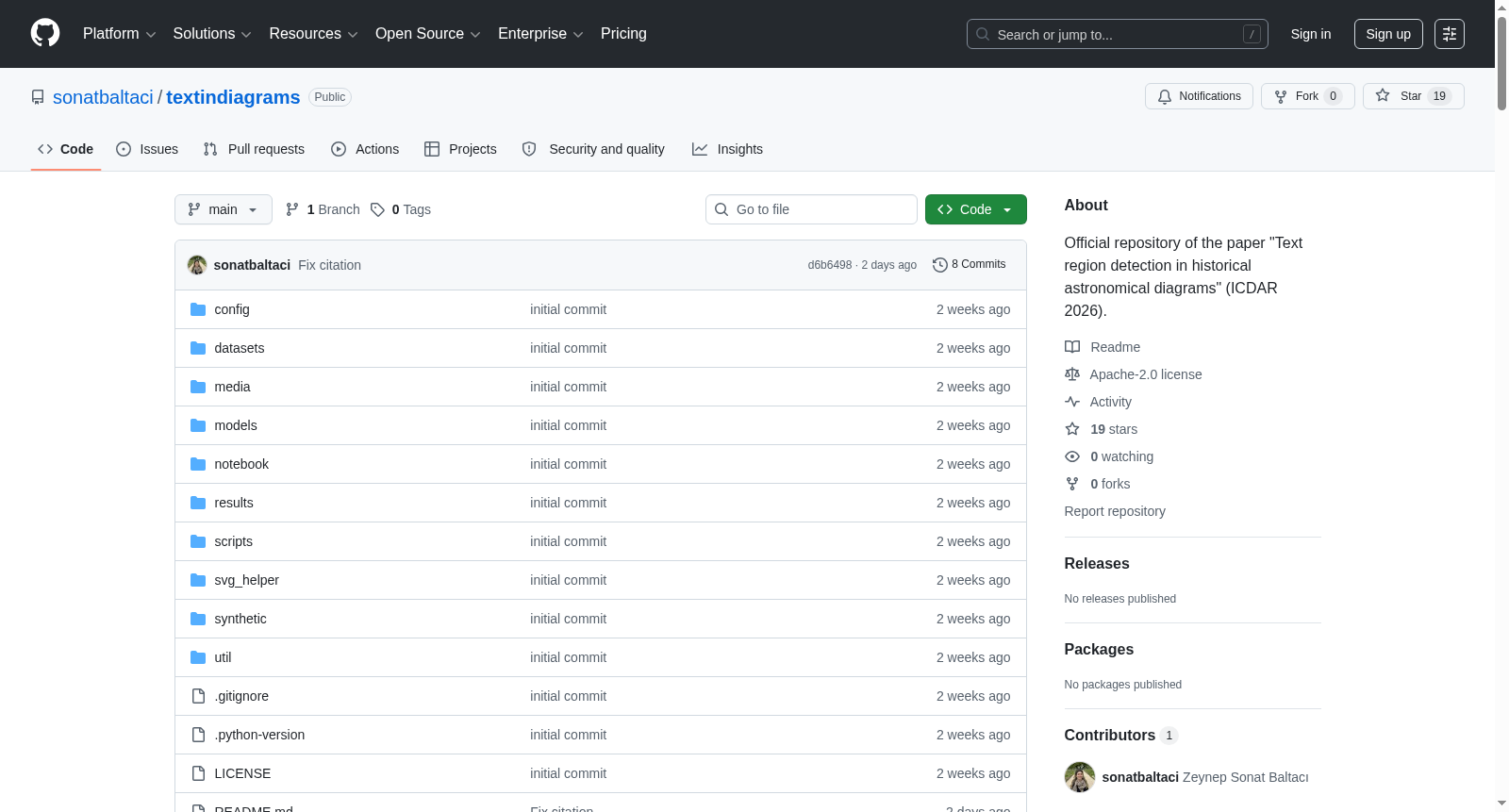Click the Star icon

pyautogui.click(x=1383, y=95)
